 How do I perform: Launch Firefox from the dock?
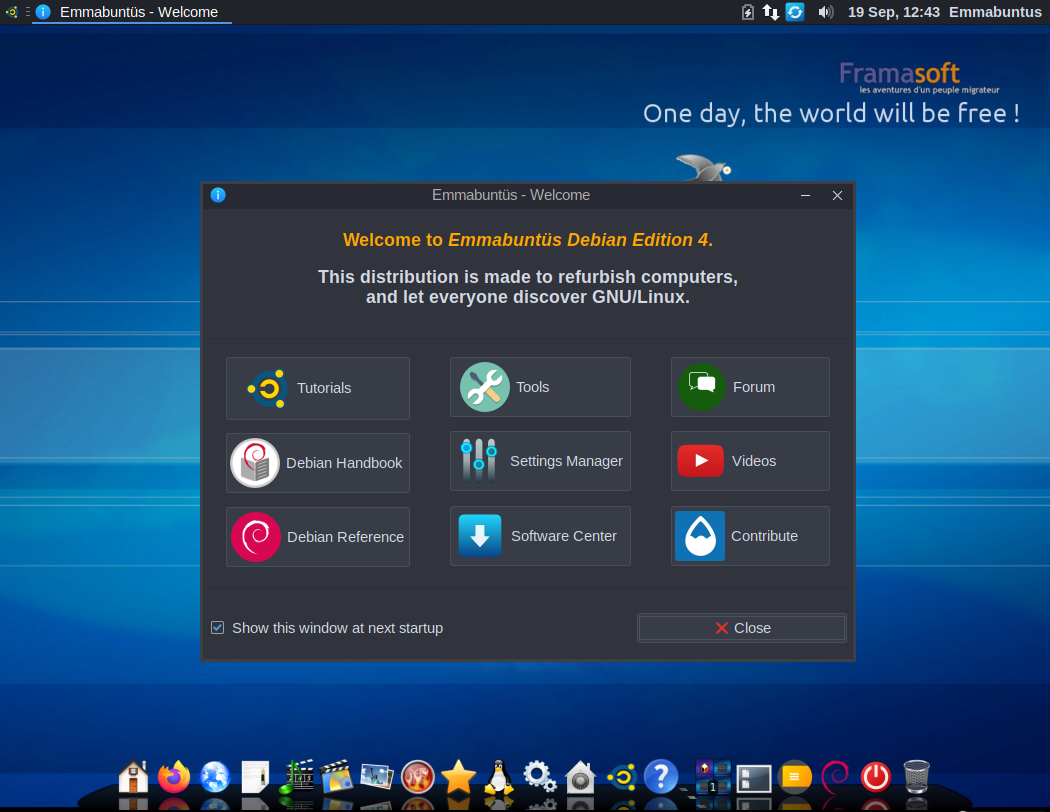point(174,777)
